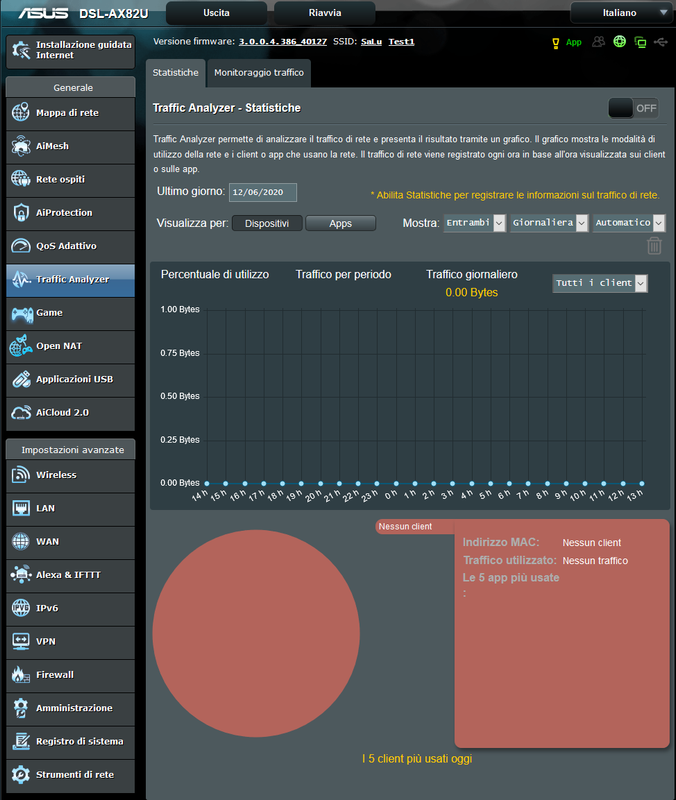Click the Riavvia reboot button

324,13
